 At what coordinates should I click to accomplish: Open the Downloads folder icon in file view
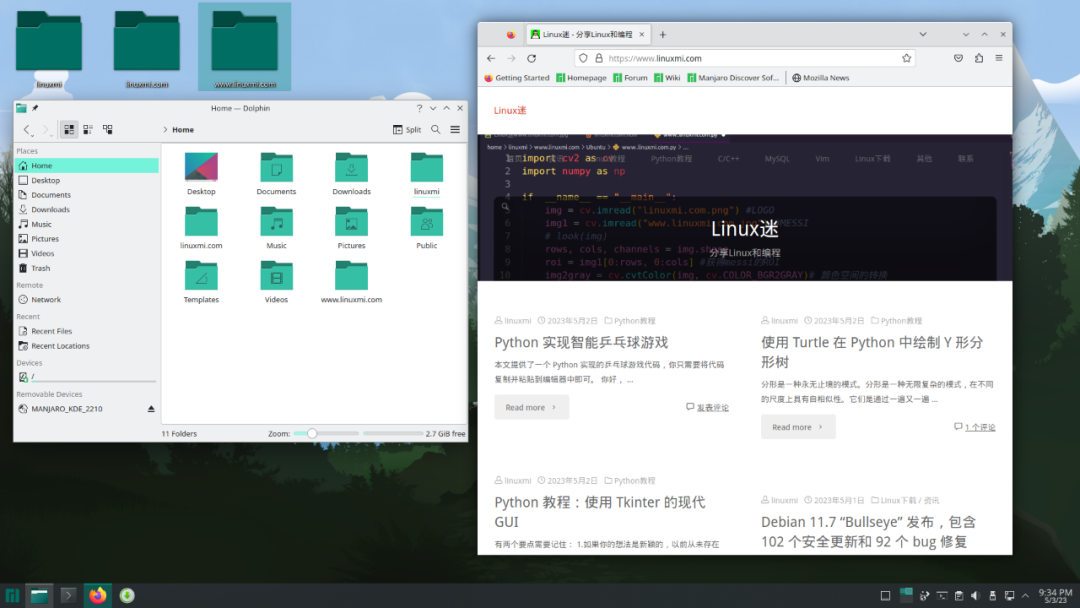[x=351, y=174]
